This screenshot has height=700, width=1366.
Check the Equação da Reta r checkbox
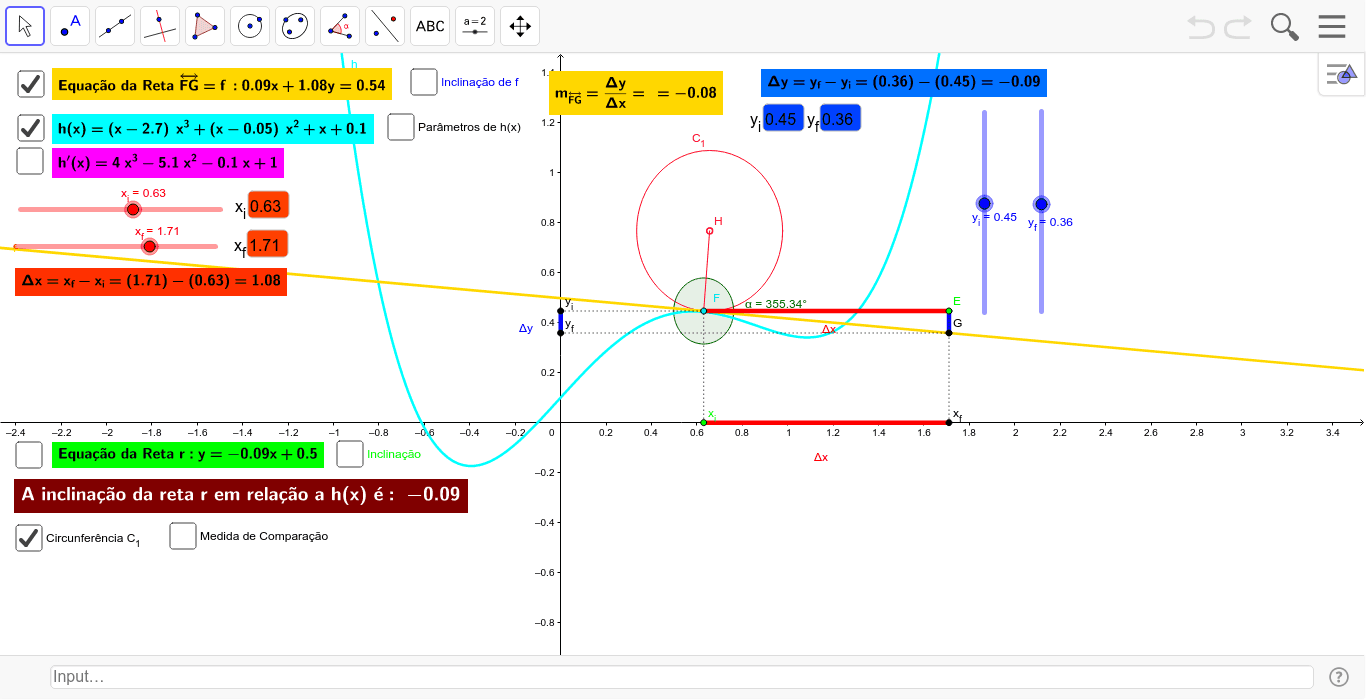coord(30,454)
